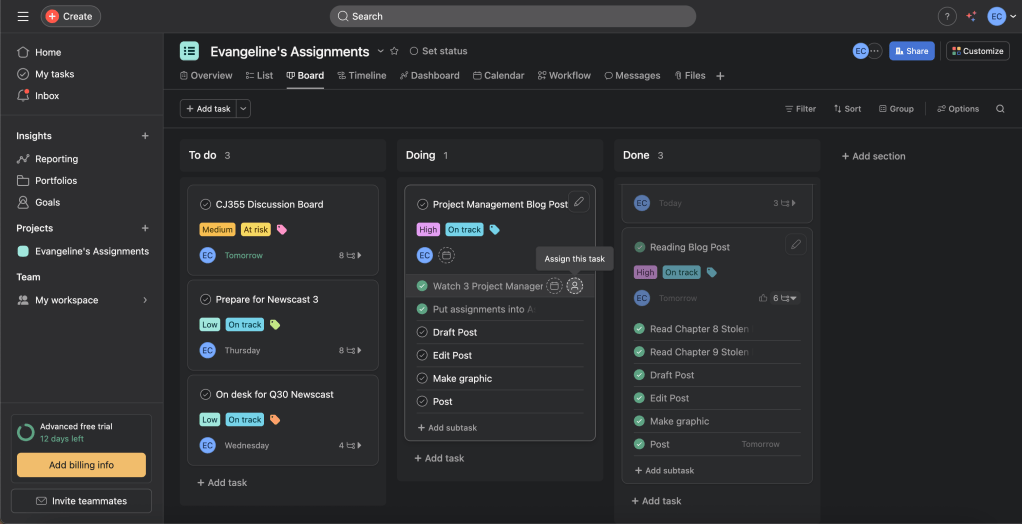Screen dimensions: 1022x524
Task: Mark CJ355 Discussion Board task complete
Action: tap(206, 204)
